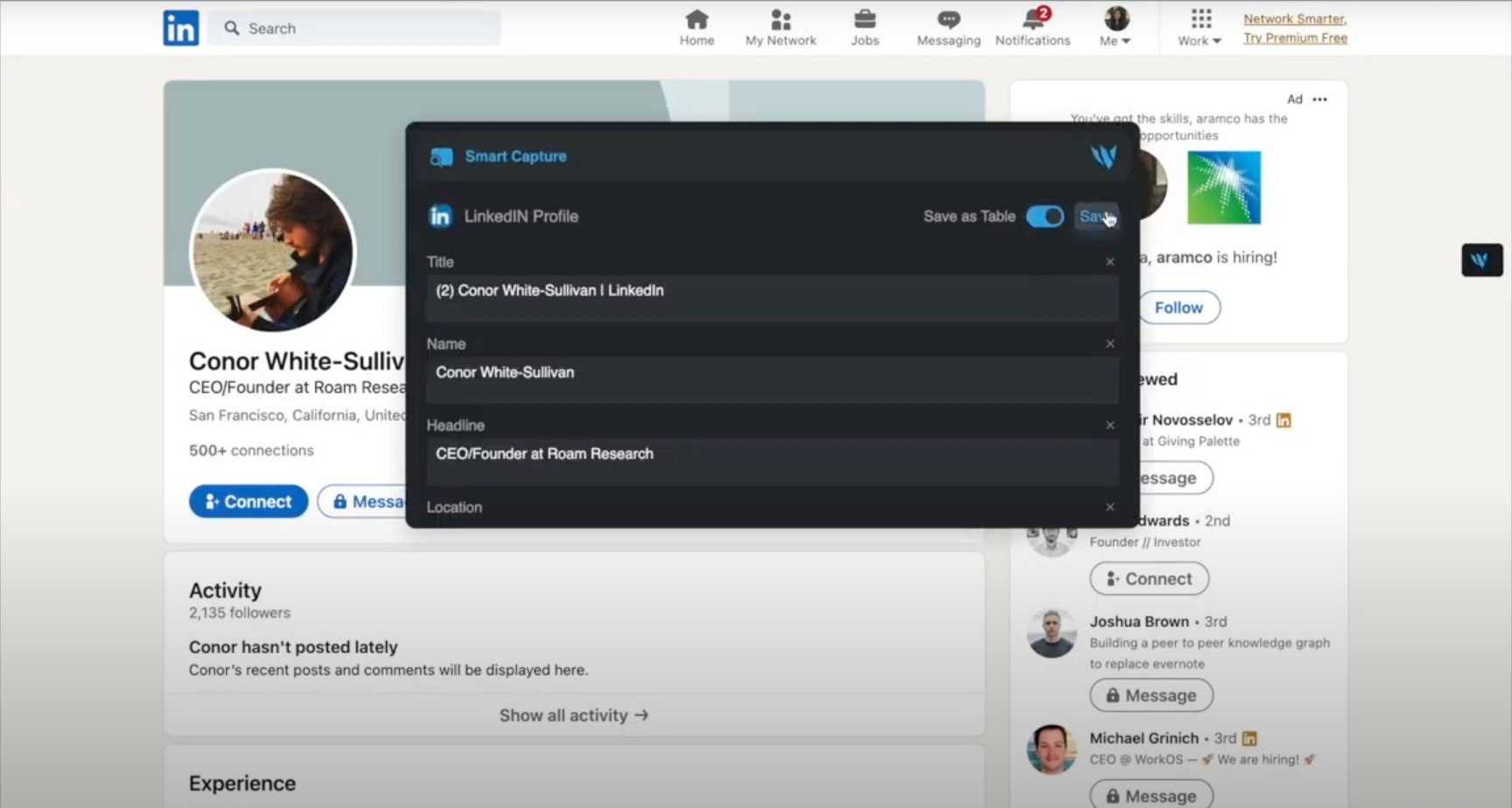Viewport: 1512px width, 808px height.
Task: Message Michael Grinich
Action: click(x=1151, y=794)
